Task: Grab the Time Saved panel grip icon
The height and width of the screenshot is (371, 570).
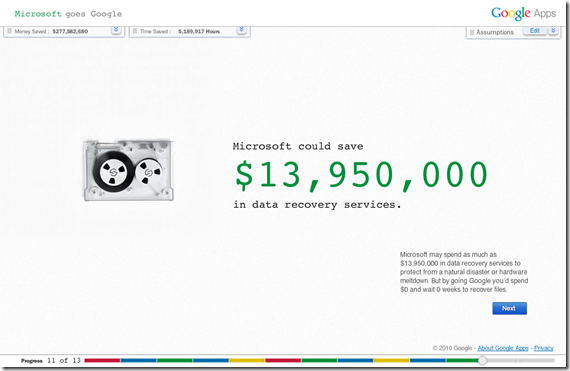Action: [135, 31]
